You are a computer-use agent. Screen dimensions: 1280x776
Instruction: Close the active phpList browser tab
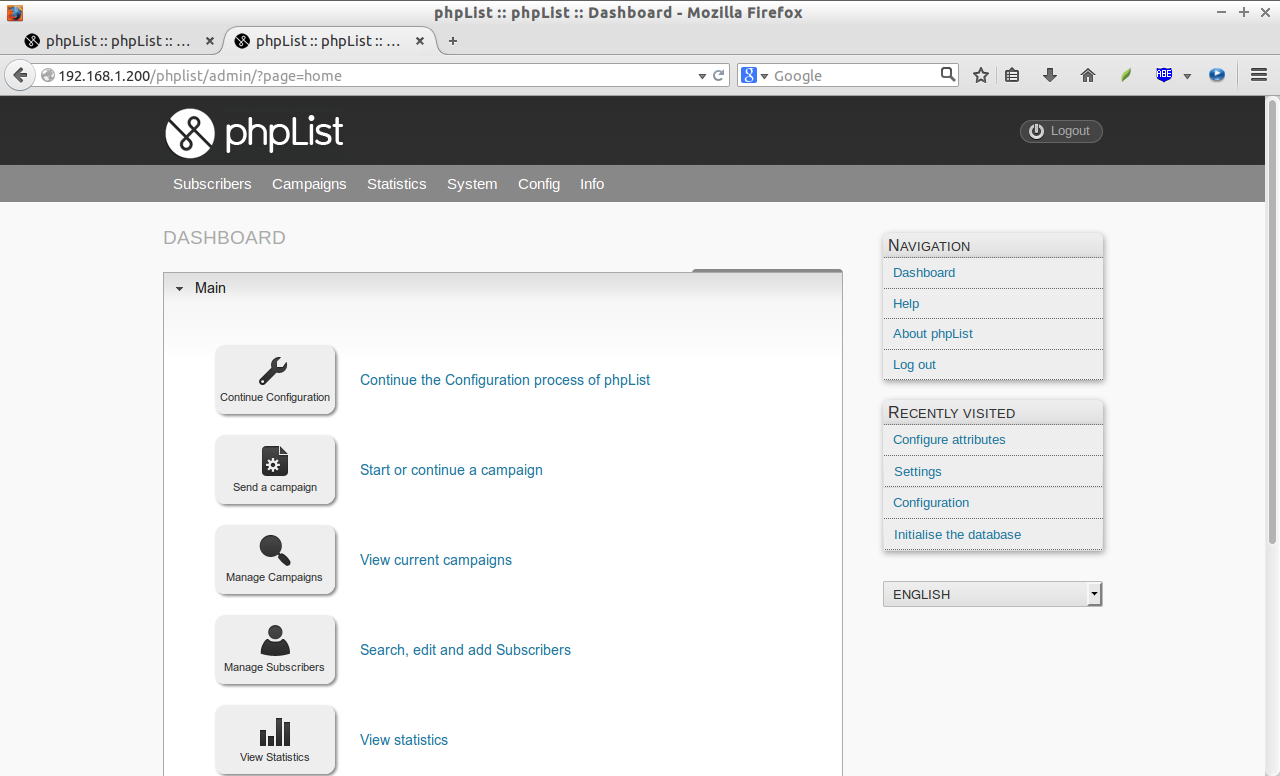pyautogui.click(x=420, y=41)
